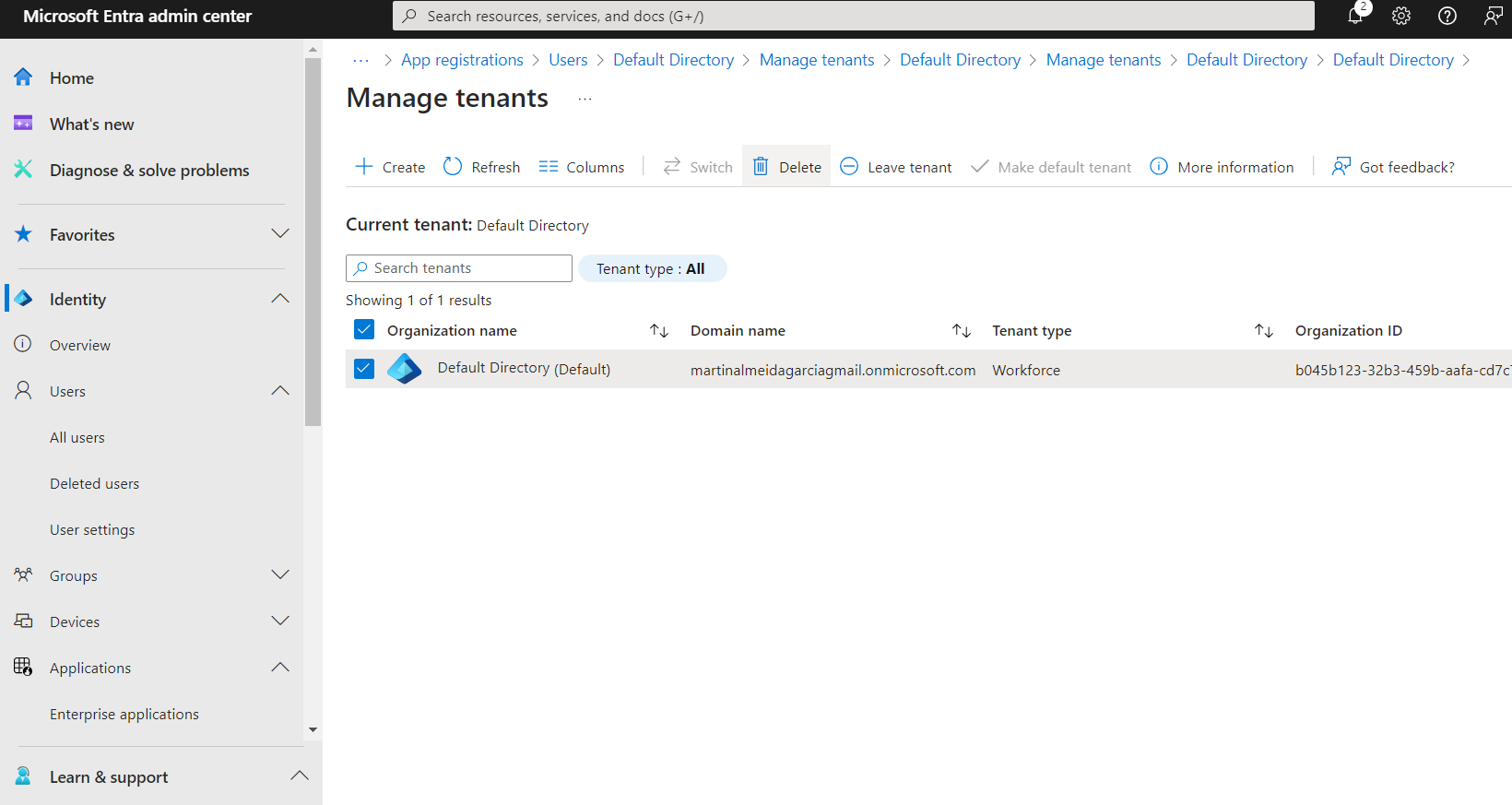
Task: Click the Search tenants input field
Action: [x=459, y=268]
